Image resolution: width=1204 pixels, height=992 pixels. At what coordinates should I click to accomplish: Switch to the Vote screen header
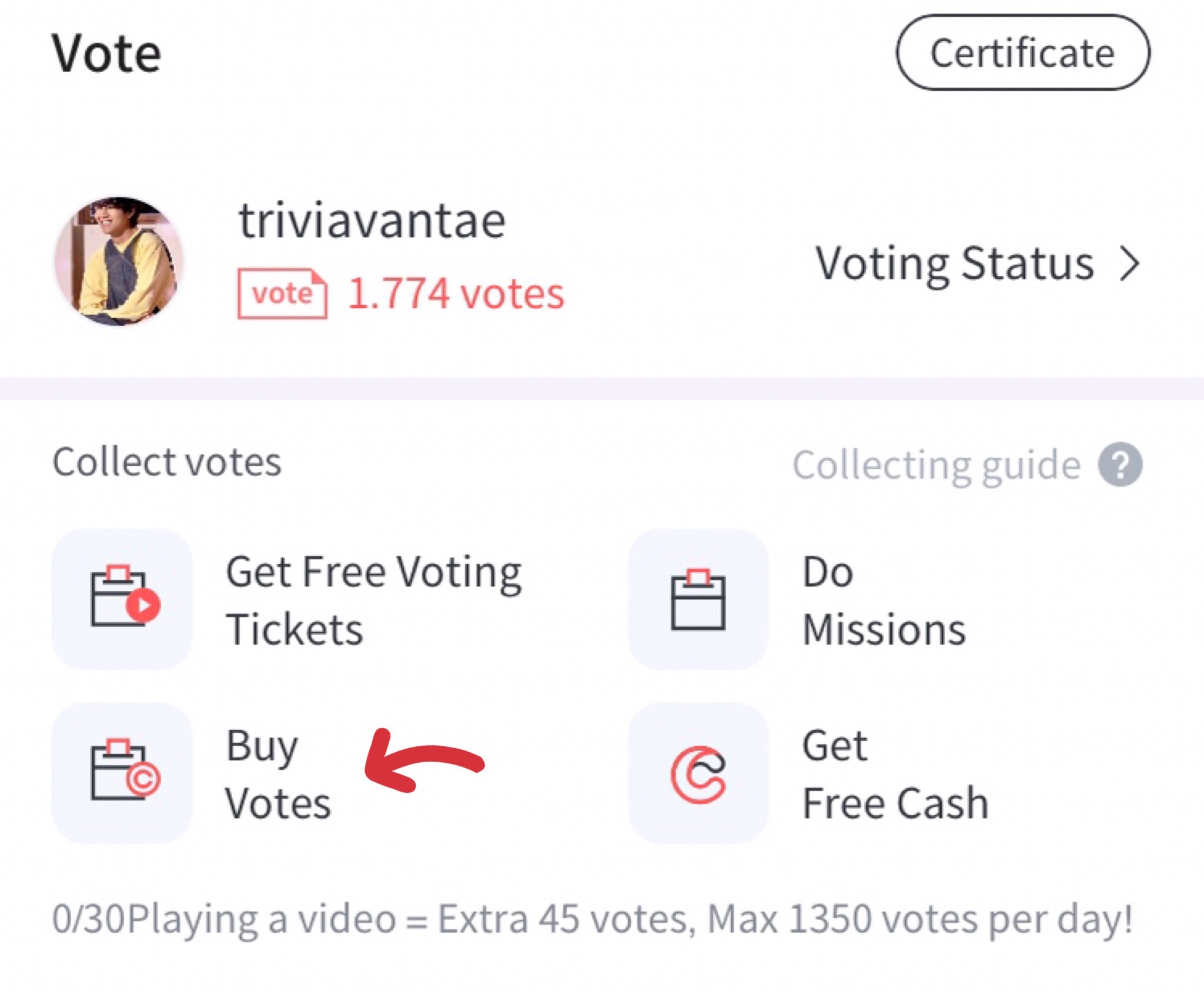pos(106,50)
